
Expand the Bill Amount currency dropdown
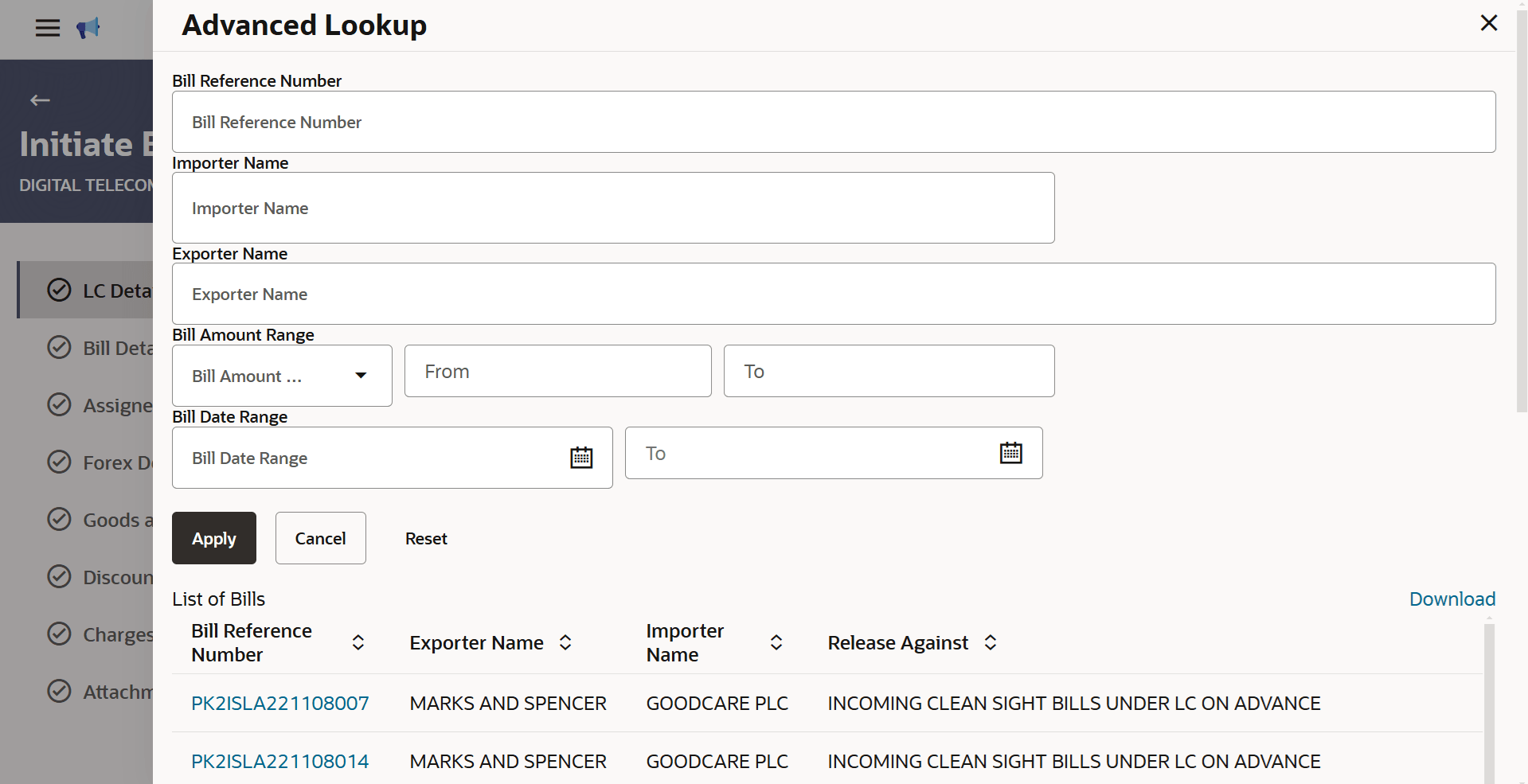[x=361, y=376]
